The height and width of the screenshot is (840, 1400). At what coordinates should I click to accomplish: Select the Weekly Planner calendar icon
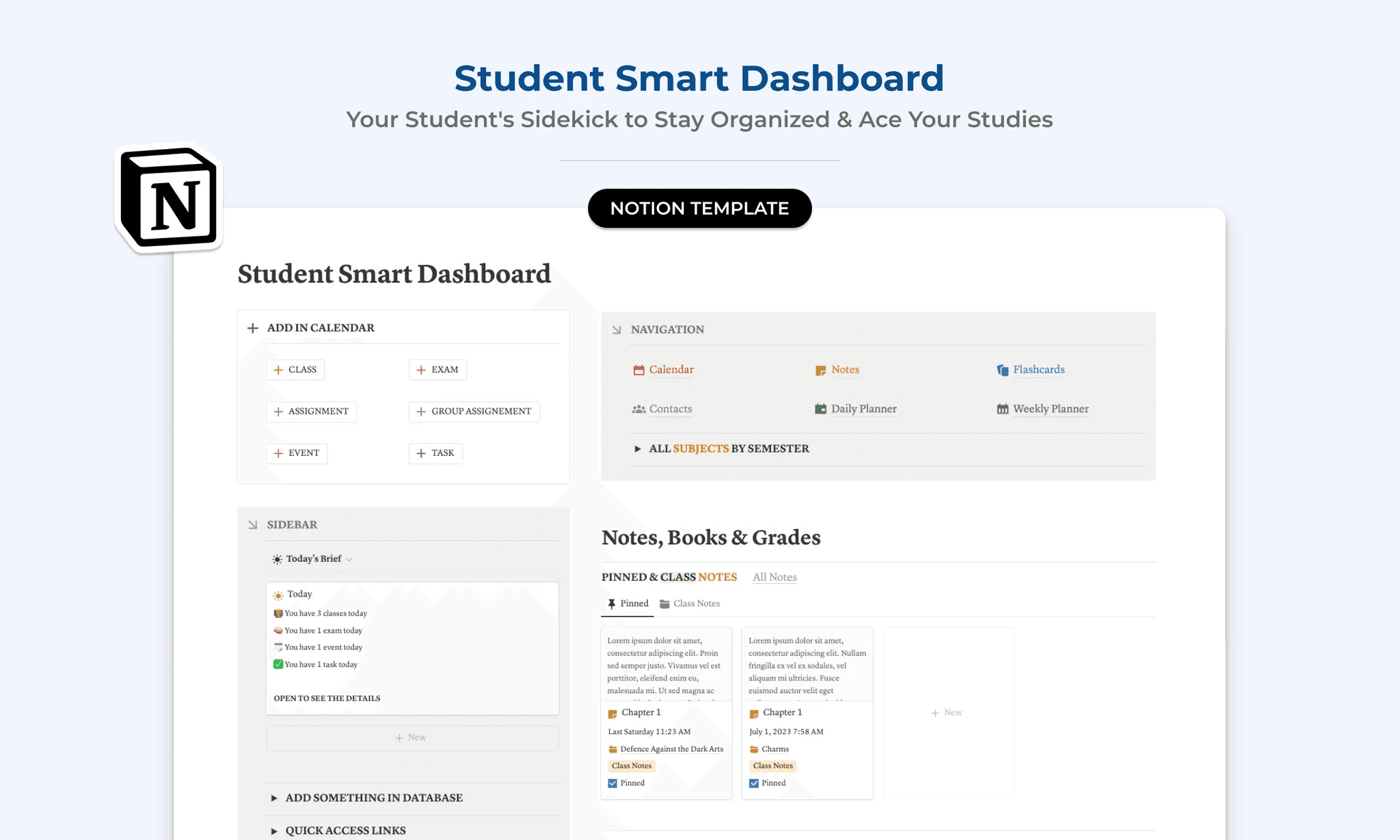click(1001, 408)
